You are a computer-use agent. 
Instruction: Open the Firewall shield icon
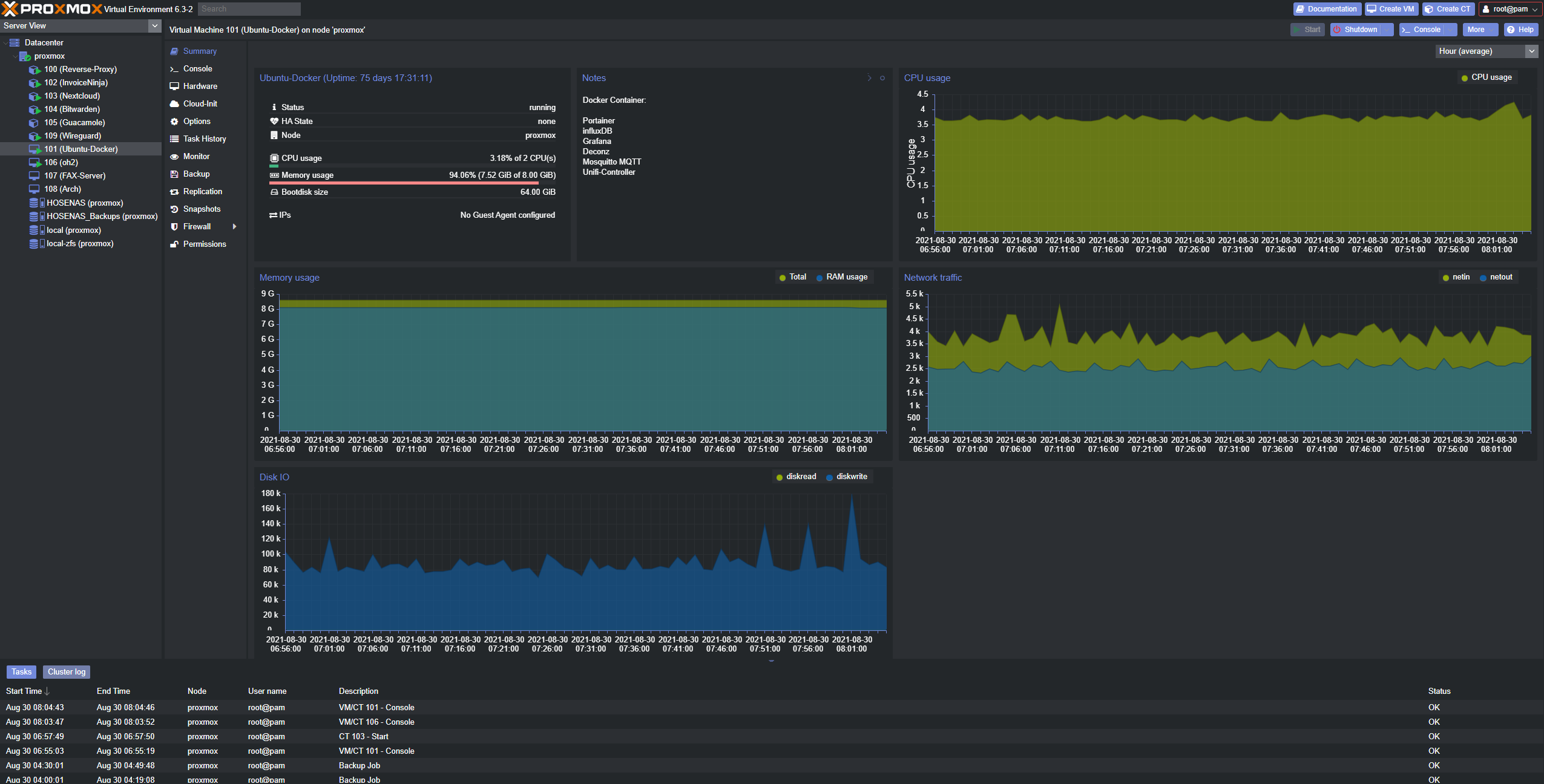174,227
